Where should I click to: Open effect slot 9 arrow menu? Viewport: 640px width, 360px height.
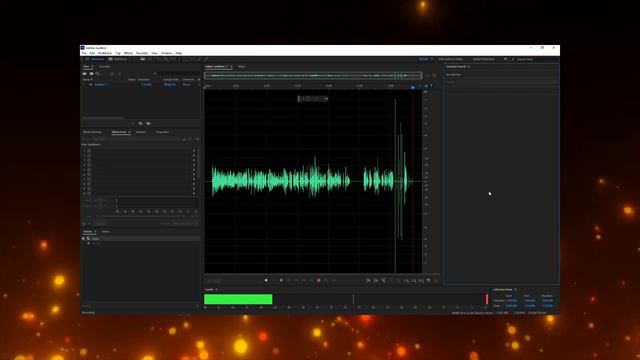[x=194, y=189]
